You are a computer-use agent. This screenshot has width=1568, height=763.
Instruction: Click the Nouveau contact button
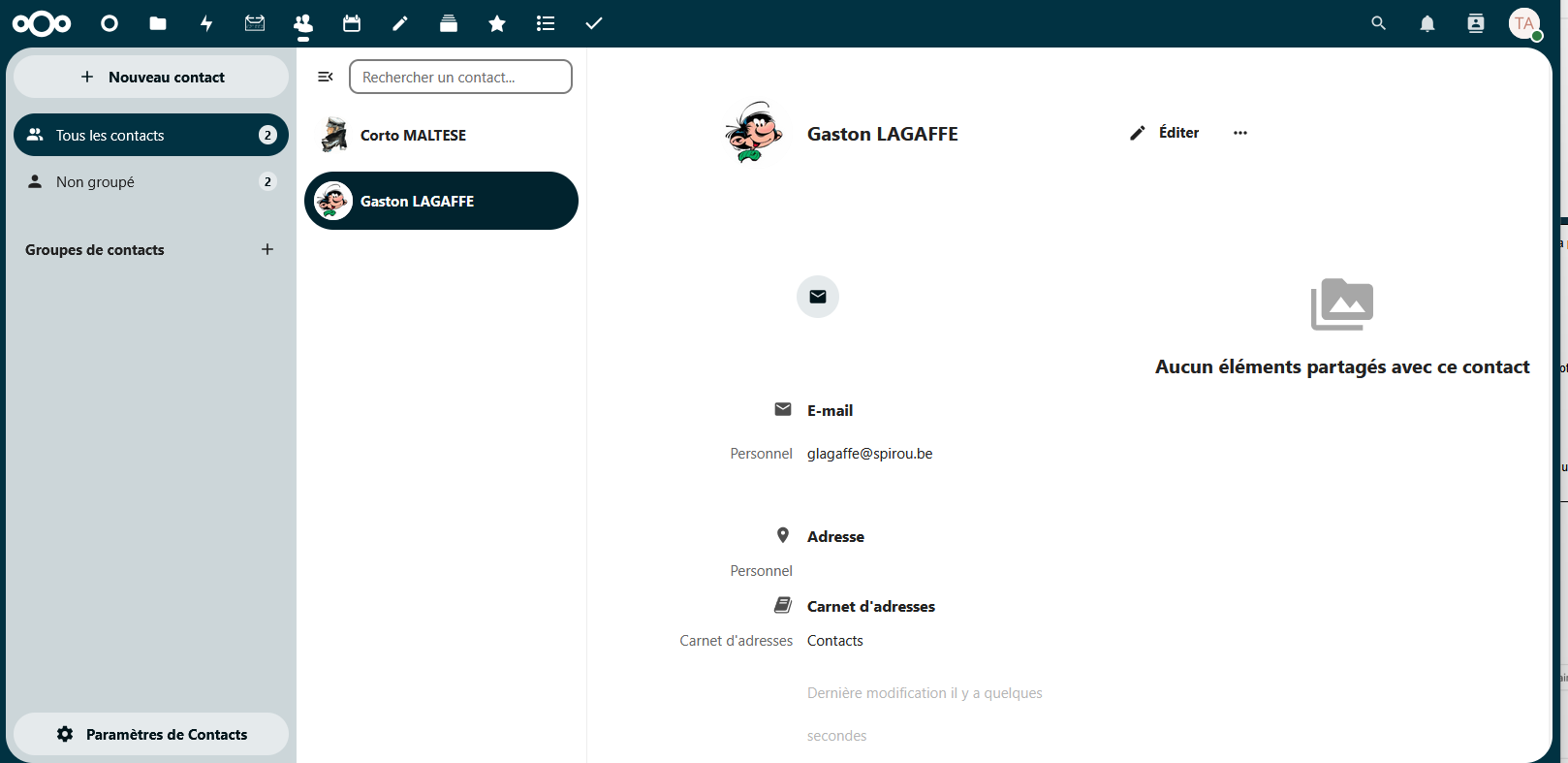click(x=151, y=77)
